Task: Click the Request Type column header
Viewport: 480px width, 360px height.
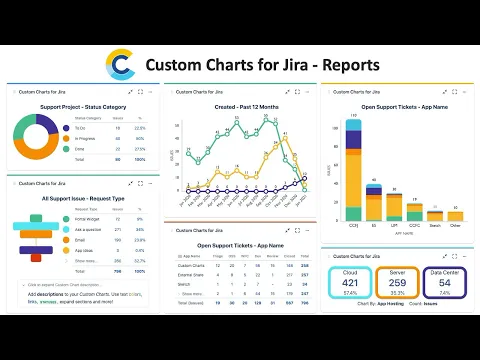Action: (x=86, y=209)
